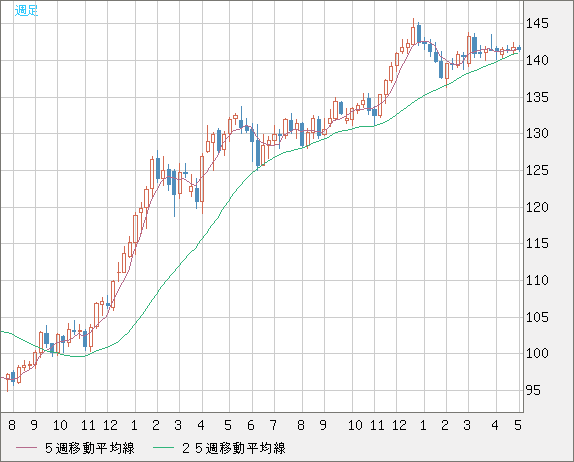Viewport: 574px width, 462px height.
Task: Click the 125 price axis label
Action: (x=537, y=171)
